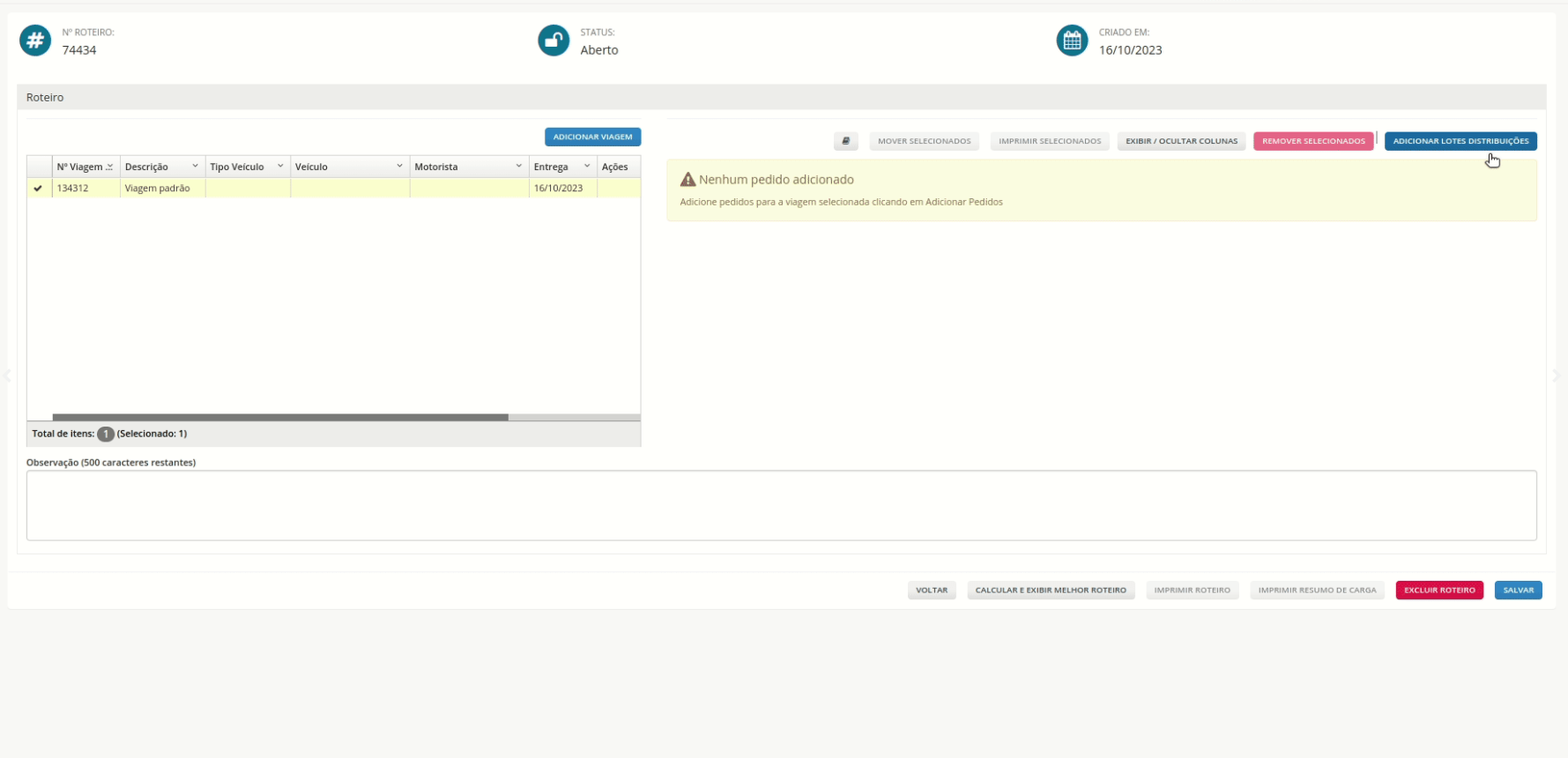Click horizontal scrollbar of viagem table
The image size is (1568, 758).
click(x=280, y=417)
